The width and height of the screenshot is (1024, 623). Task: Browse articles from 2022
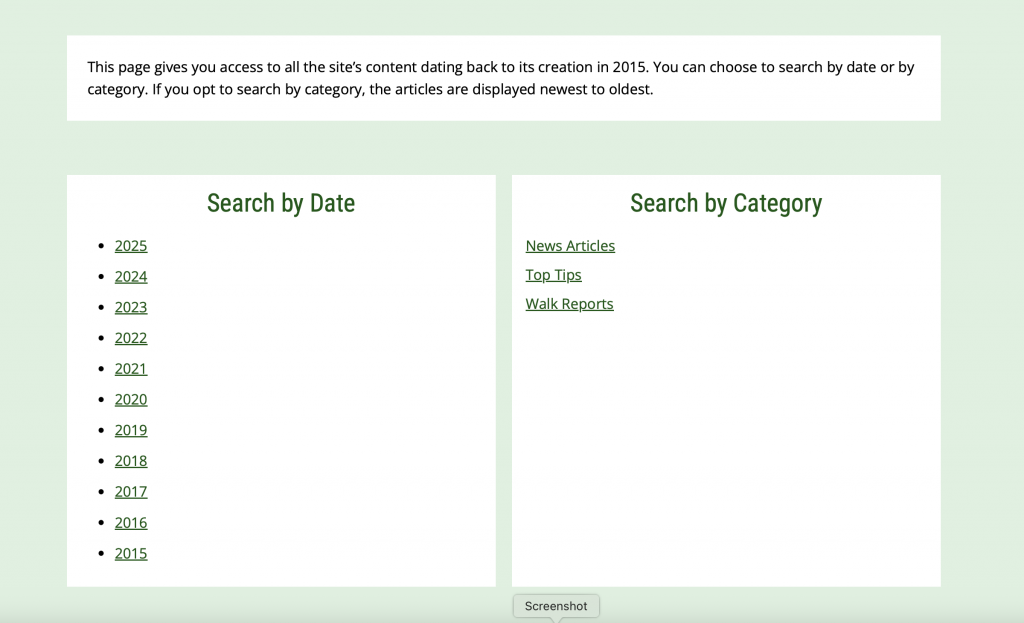coord(131,338)
